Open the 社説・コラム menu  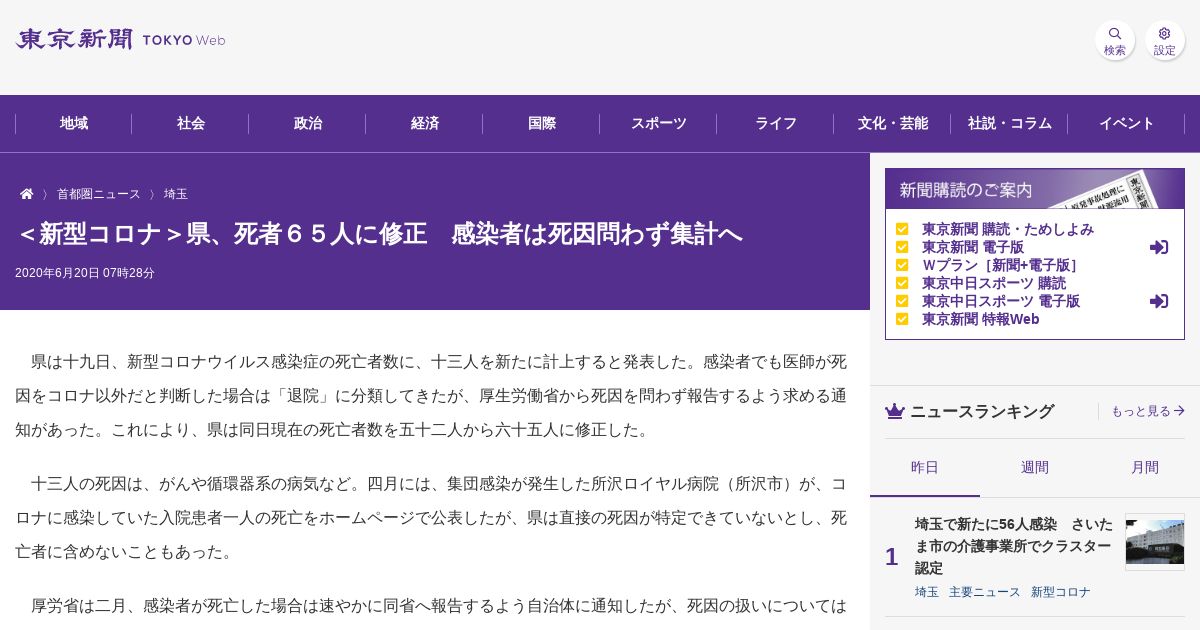click(1010, 124)
